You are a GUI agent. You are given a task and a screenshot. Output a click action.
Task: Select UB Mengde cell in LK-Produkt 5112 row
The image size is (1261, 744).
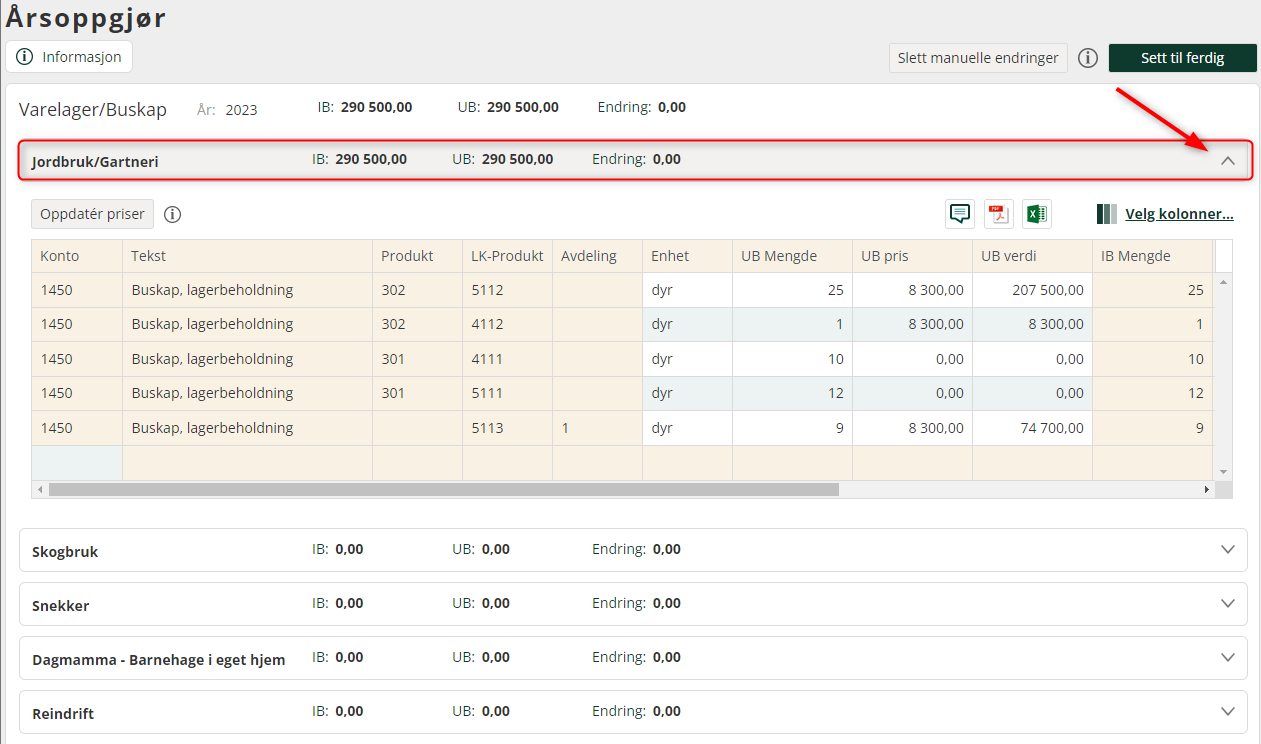click(792, 290)
